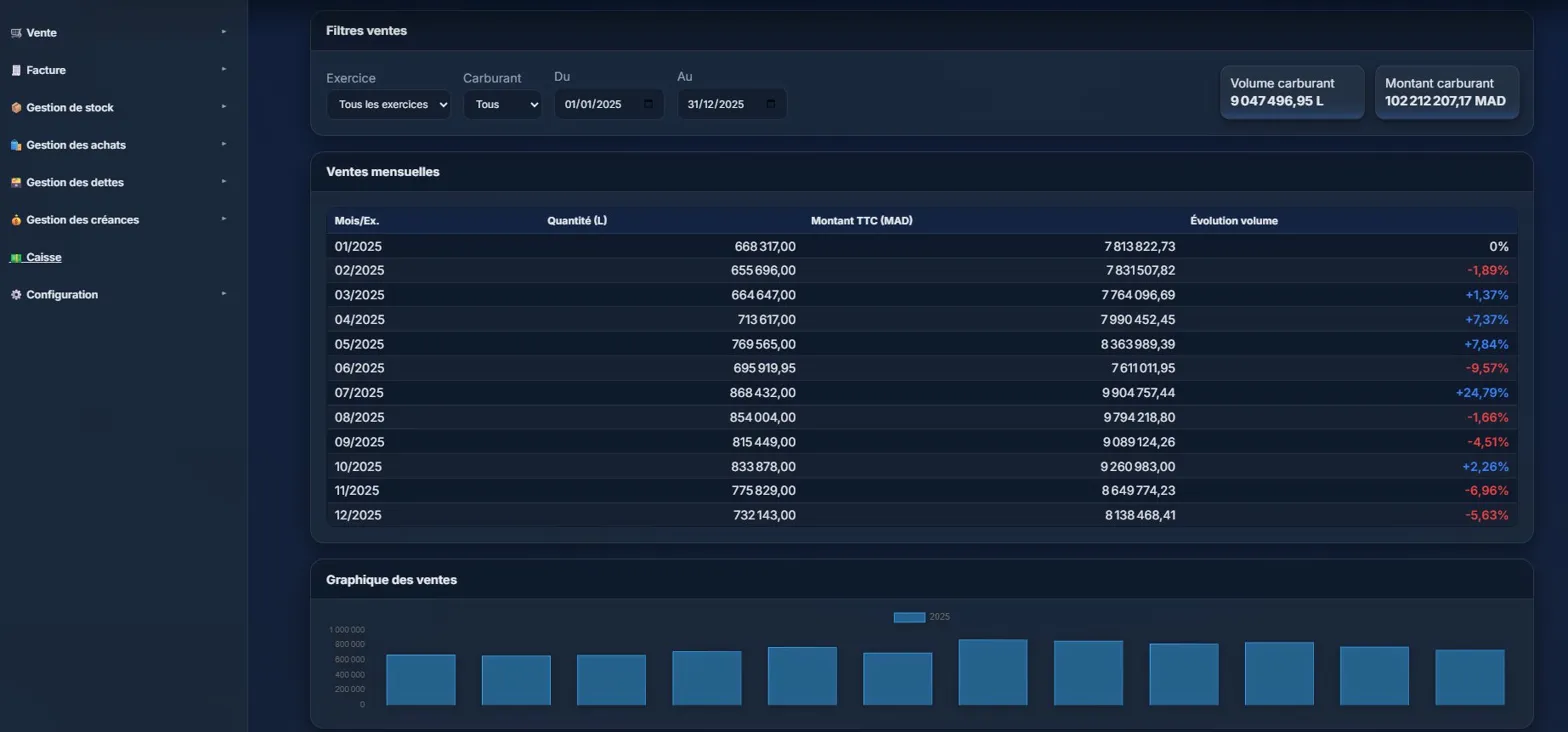Open the calendar picker in the Au field
The height and width of the screenshot is (732, 1568).
pyautogui.click(x=770, y=104)
